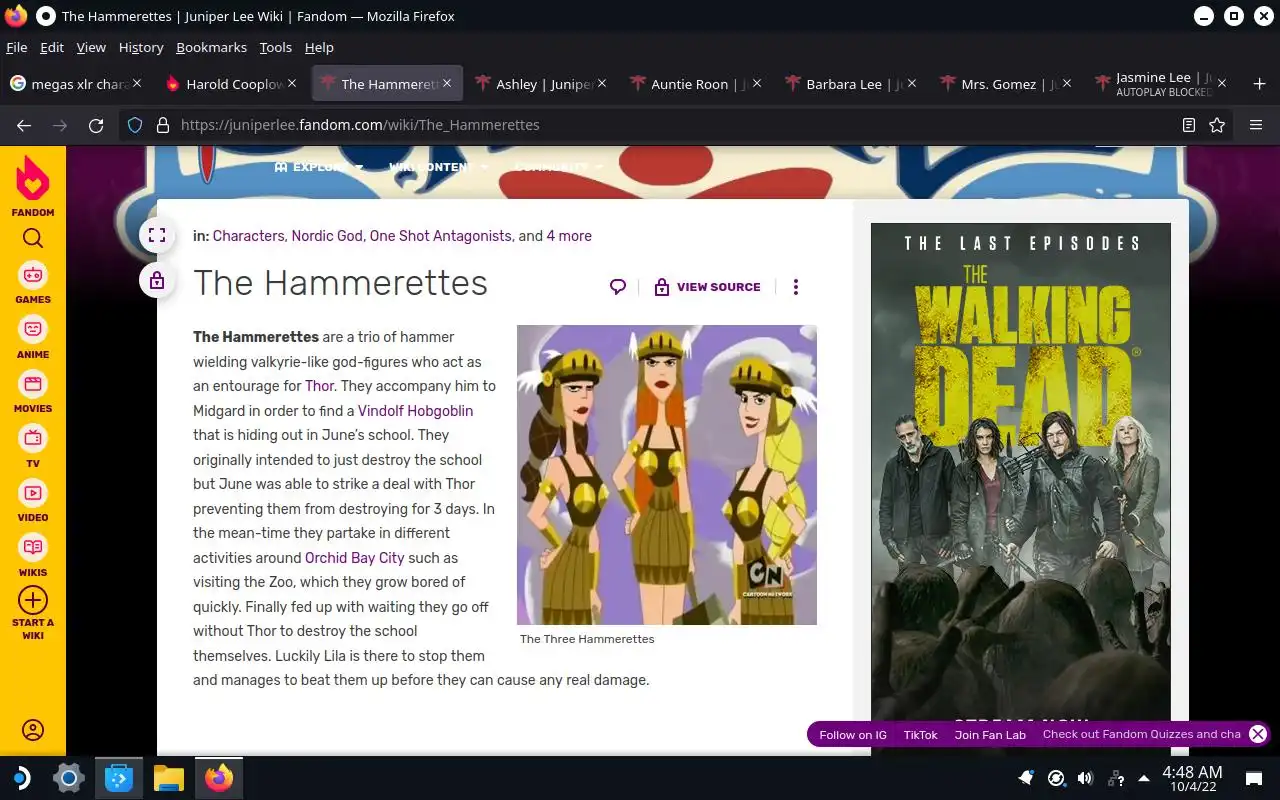The height and width of the screenshot is (800, 1280).
Task: Click the site security padlock icon
Action: click(162, 125)
